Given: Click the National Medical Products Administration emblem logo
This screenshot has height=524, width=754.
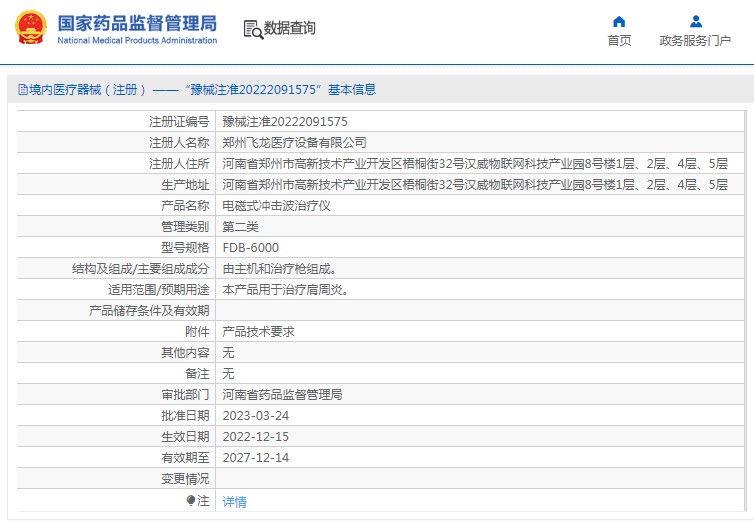Looking at the screenshot, I should point(30,27).
